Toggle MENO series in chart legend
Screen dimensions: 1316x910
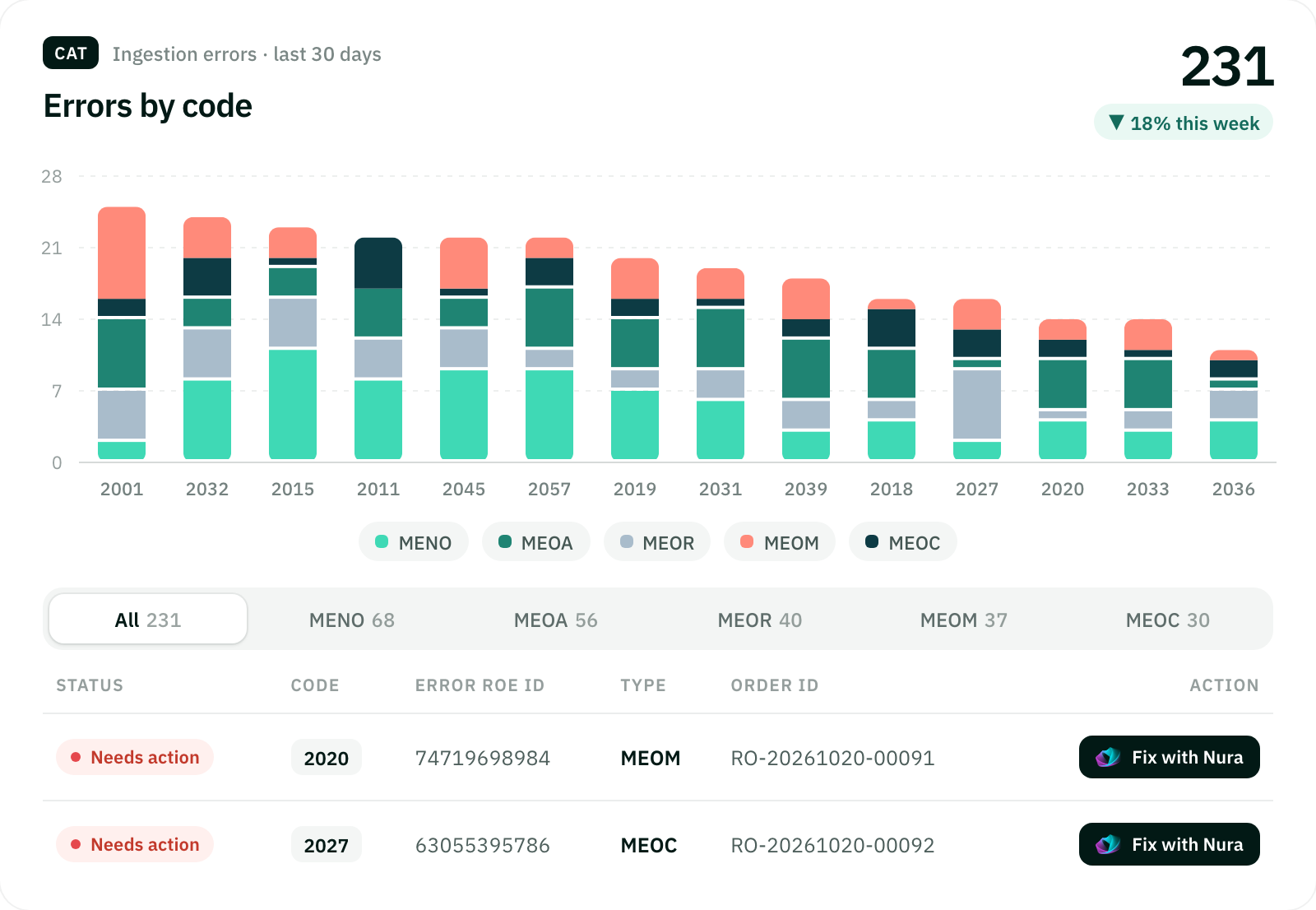pos(414,542)
